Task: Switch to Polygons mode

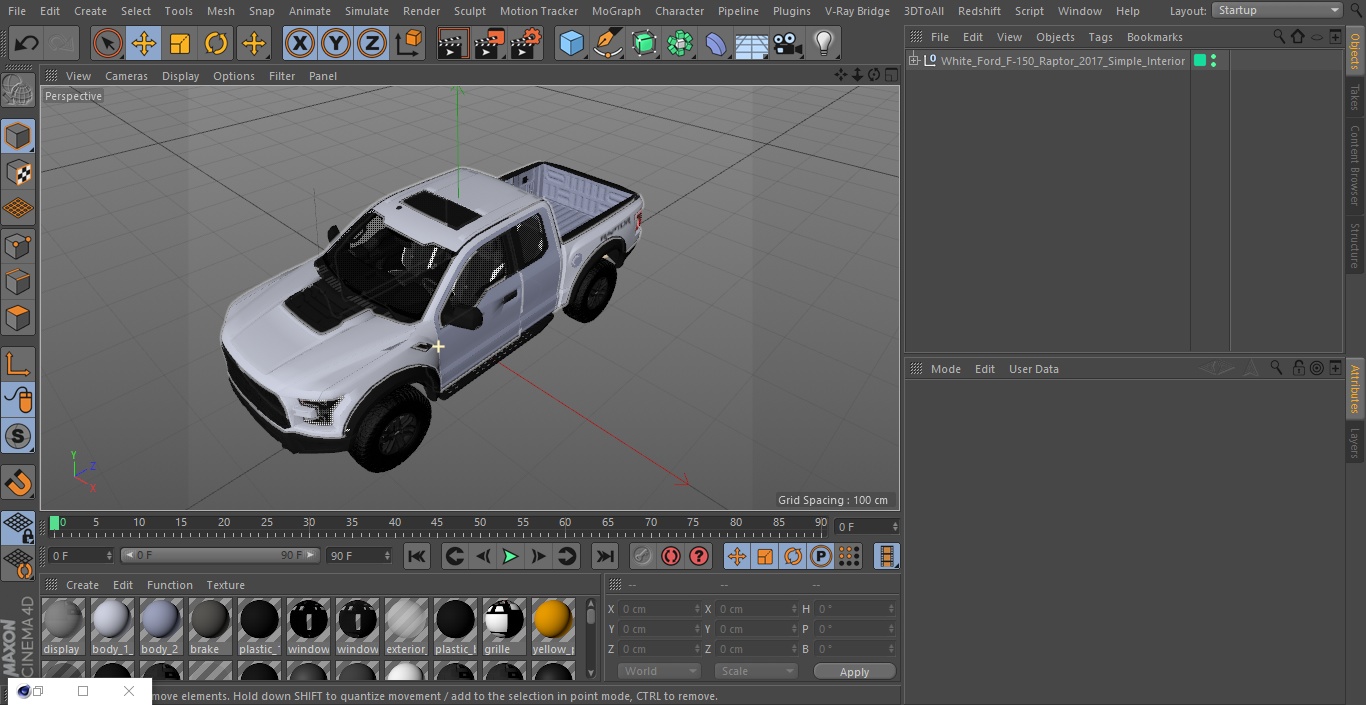Action: tap(18, 318)
